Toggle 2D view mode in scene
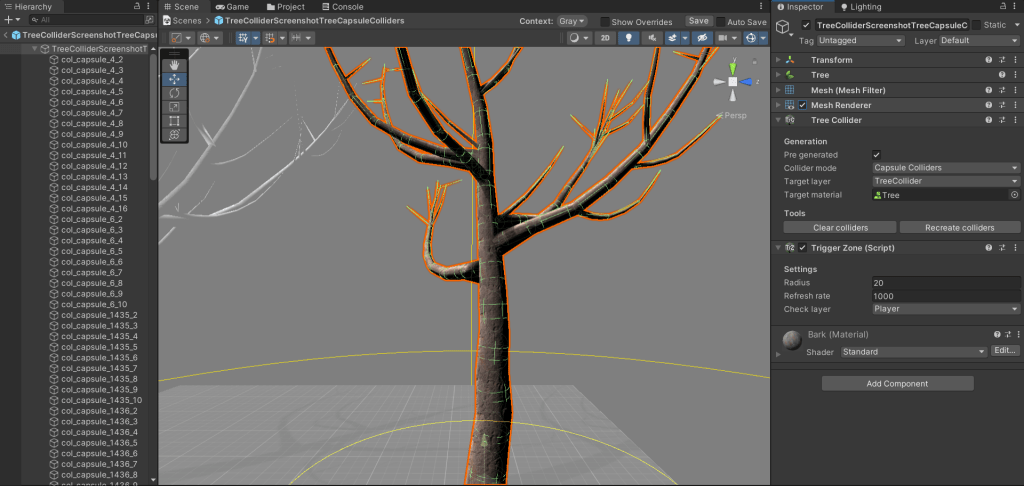Viewport: 1024px width, 486px height. pyautogui.click(x=605, y=38)
